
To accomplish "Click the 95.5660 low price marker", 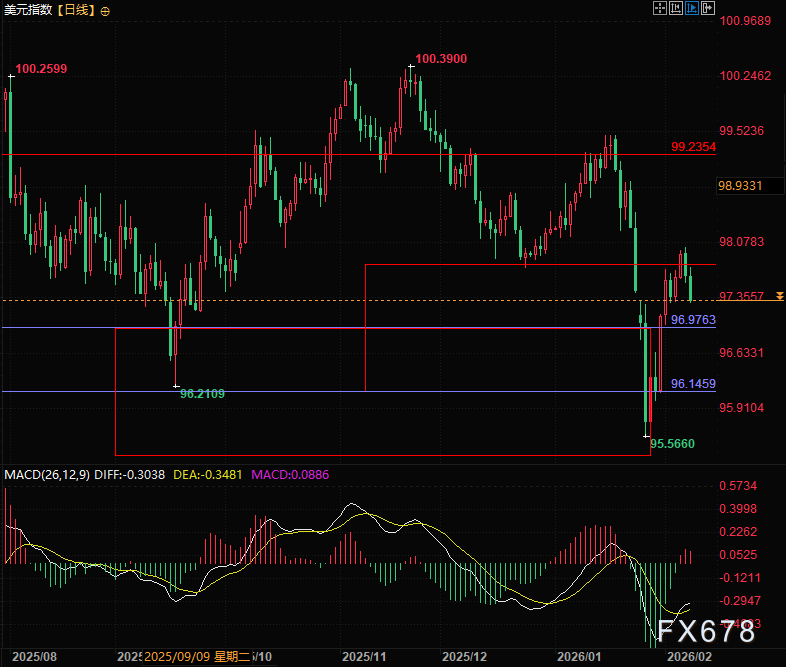I will click(672, 442).
